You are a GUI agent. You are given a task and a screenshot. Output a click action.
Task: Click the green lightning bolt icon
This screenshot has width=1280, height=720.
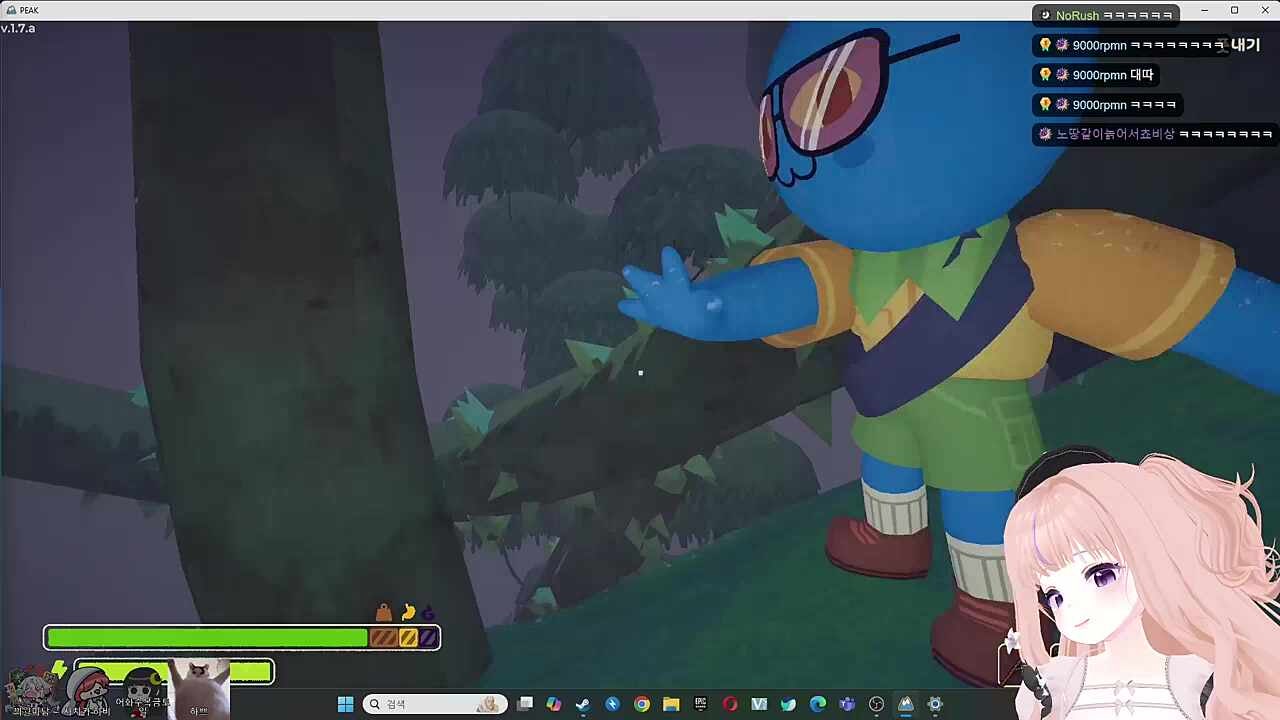pyautogui.click(x=59, y=669)
